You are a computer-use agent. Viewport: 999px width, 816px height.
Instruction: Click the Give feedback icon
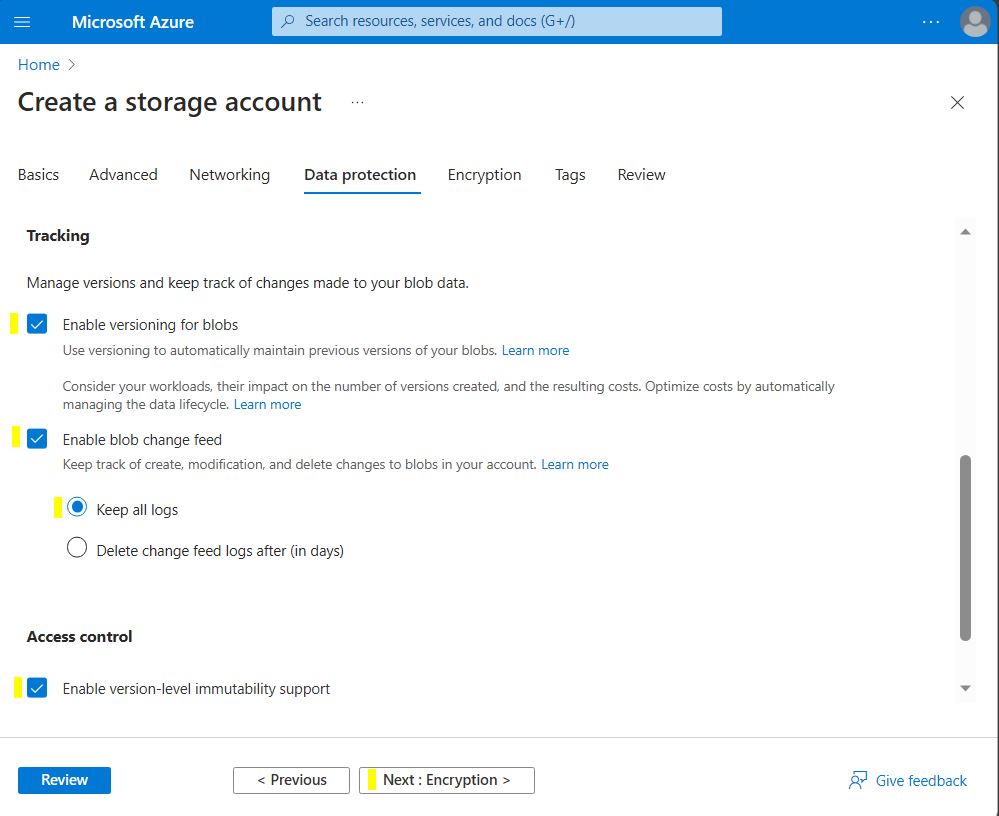(857, 780)
